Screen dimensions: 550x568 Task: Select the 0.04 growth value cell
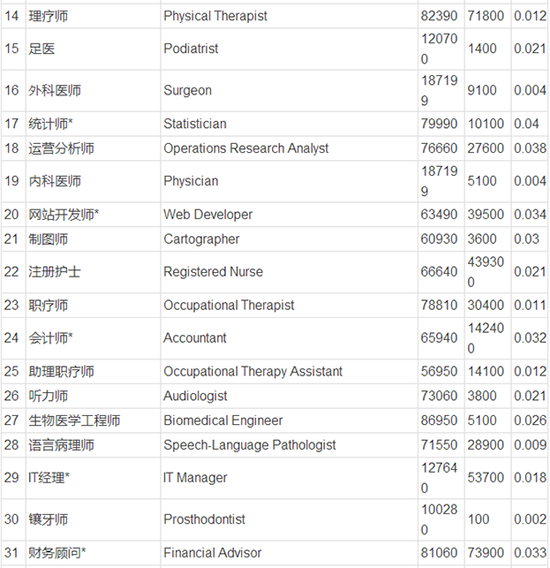[529, 124]
